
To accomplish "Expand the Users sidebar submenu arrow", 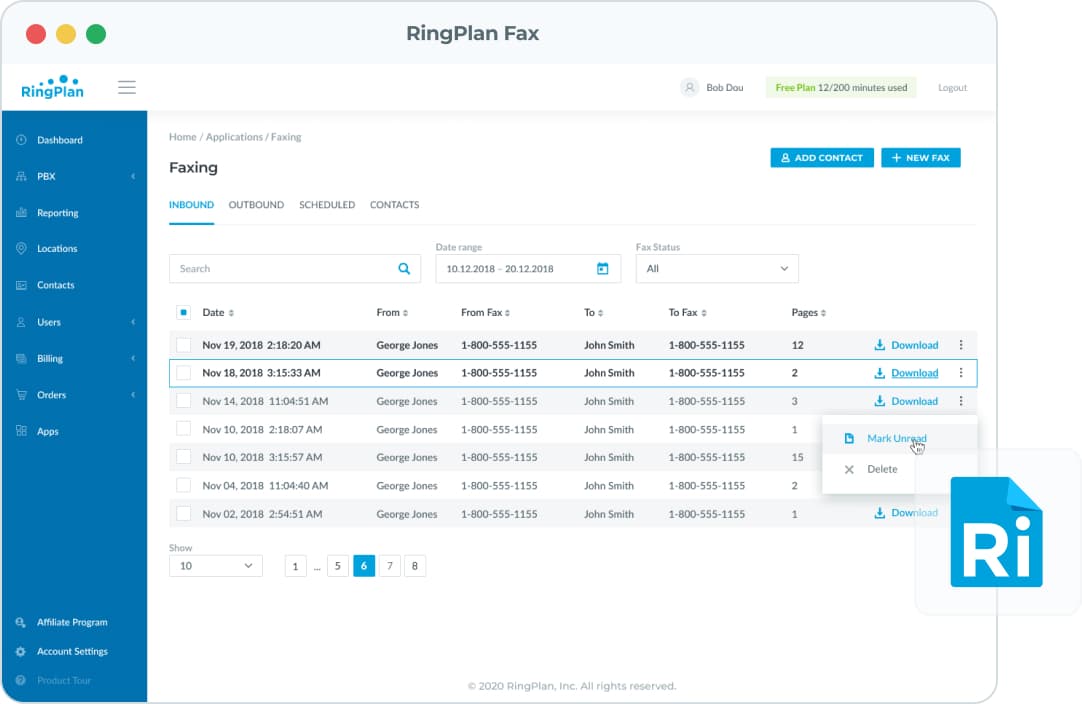I will click(133, 322).
